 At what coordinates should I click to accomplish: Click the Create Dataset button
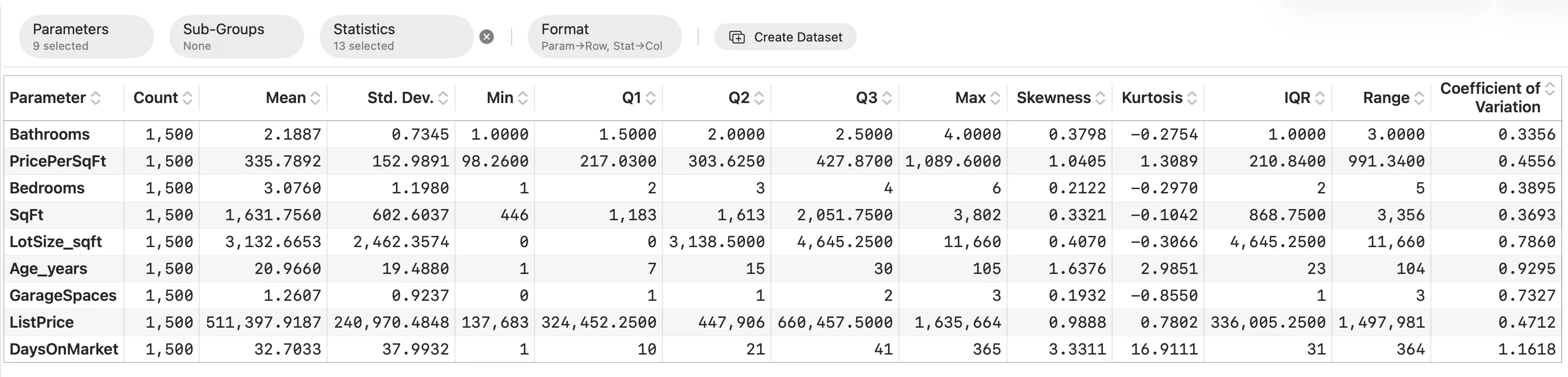785,37
